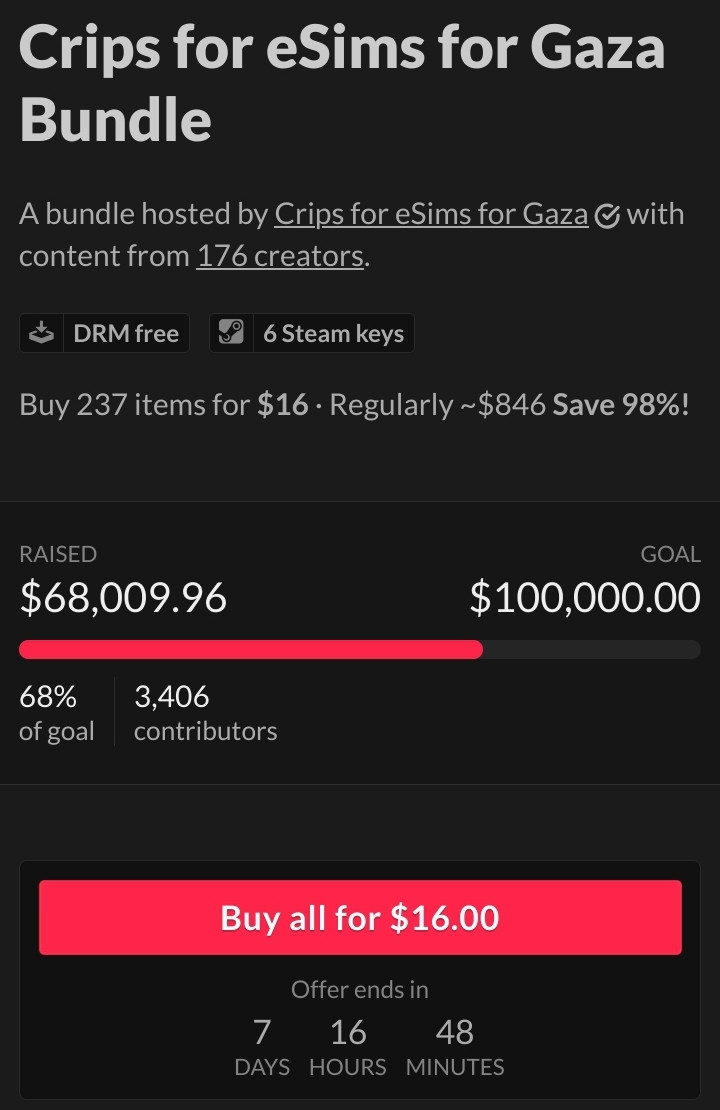Image resolution: width=720 pixels, height=1110 pixels.
Task: Open the 176 creators link
Action: pos(280,256)
